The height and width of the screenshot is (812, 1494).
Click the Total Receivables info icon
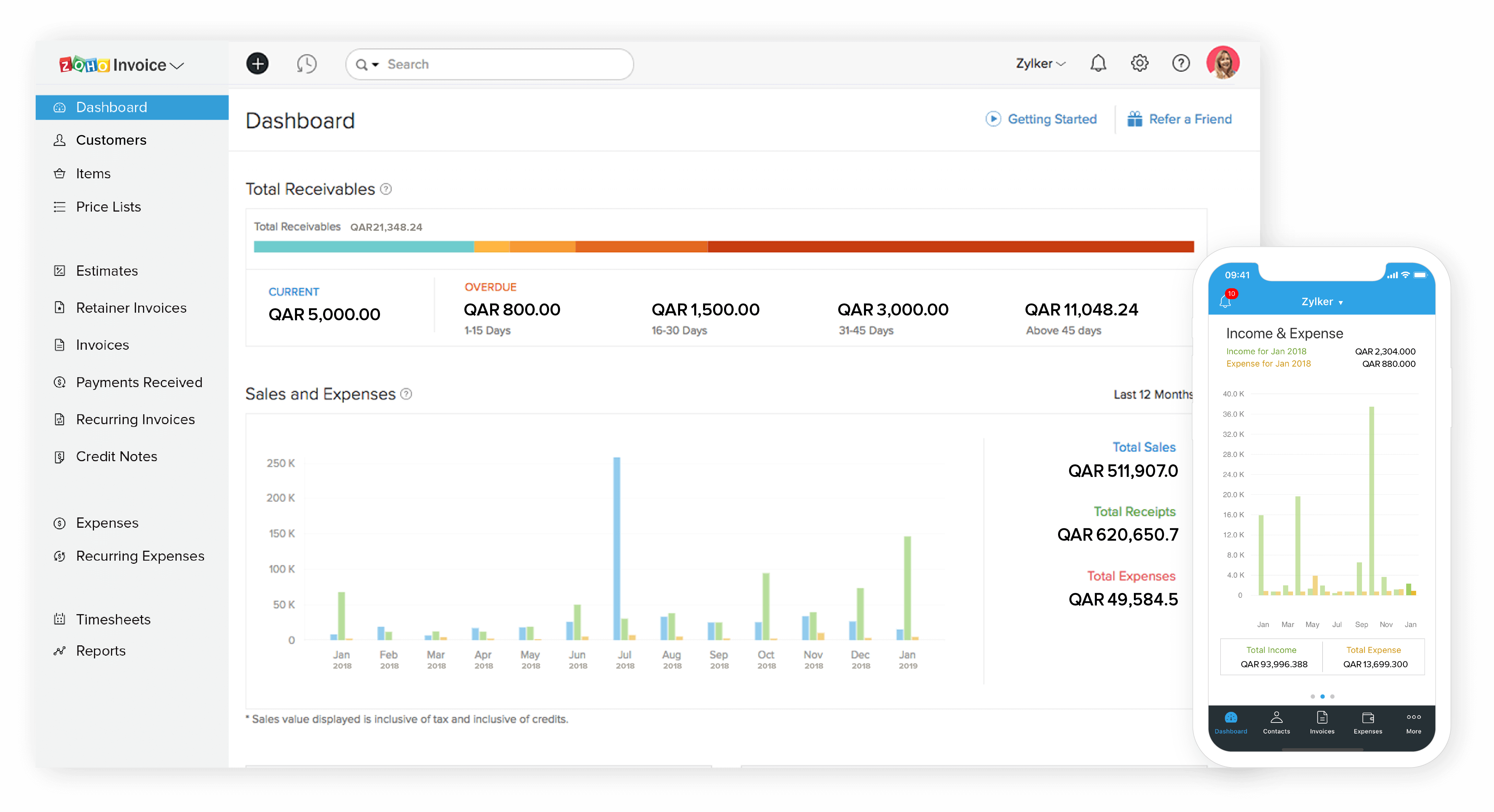tap(386, 189)
